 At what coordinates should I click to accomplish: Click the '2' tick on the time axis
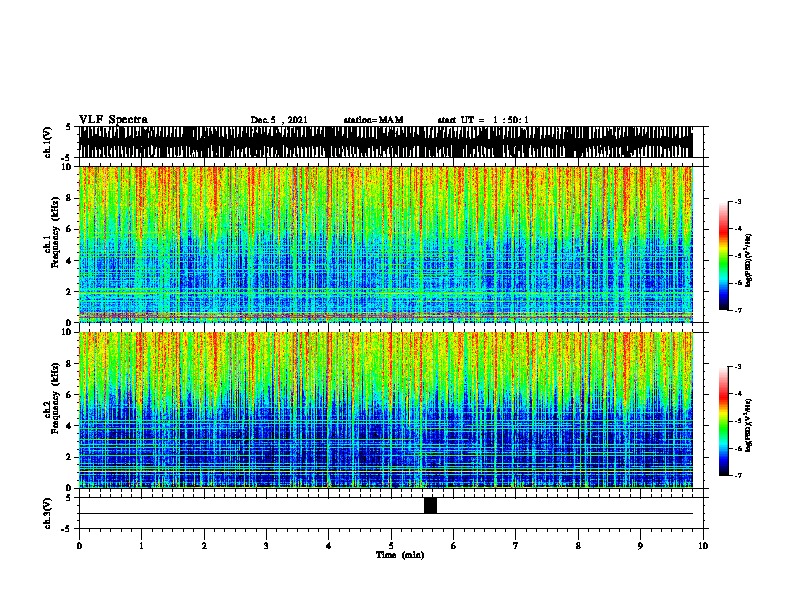pos(204,546)
